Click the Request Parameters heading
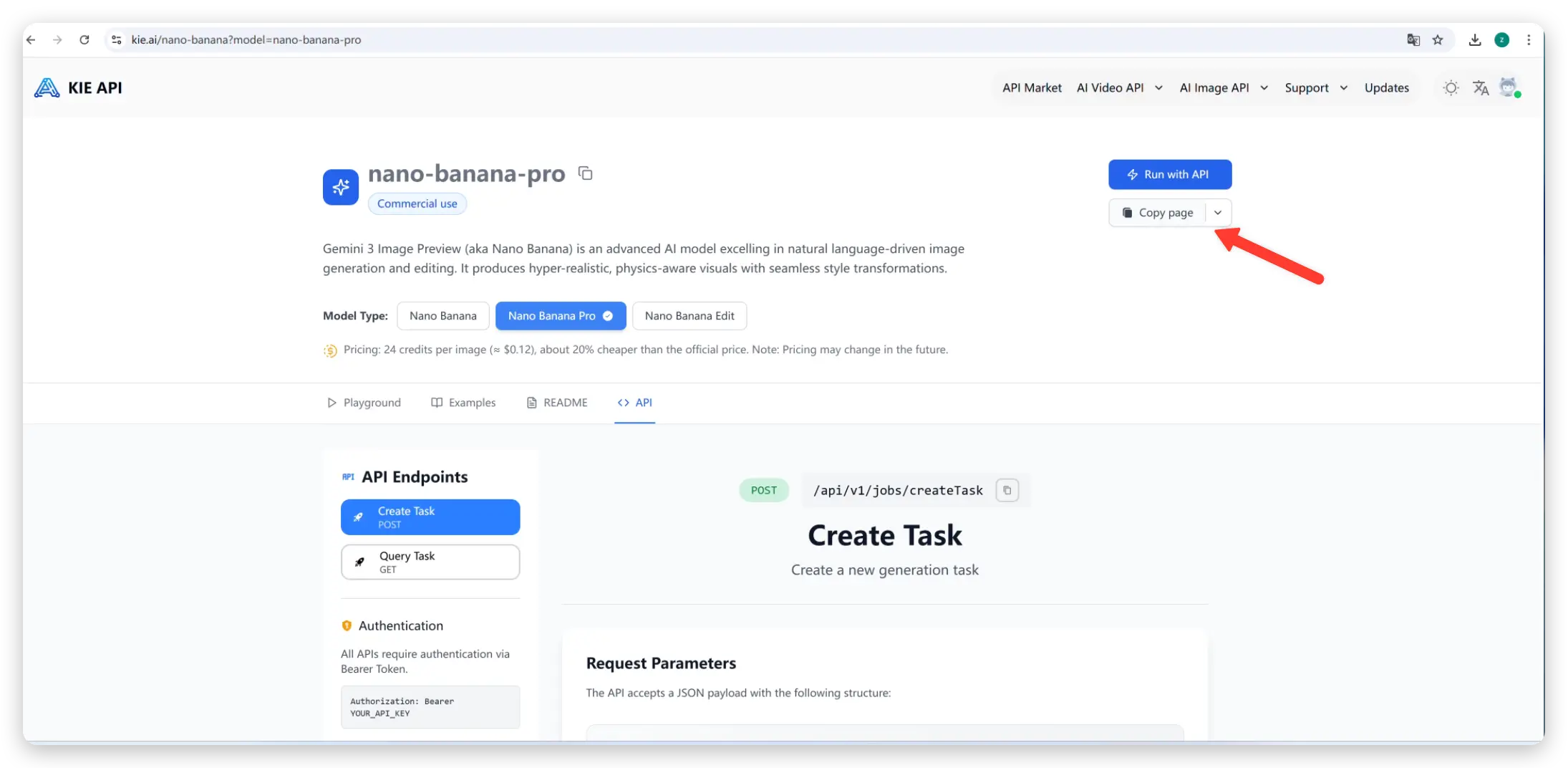 pos(661,663)
